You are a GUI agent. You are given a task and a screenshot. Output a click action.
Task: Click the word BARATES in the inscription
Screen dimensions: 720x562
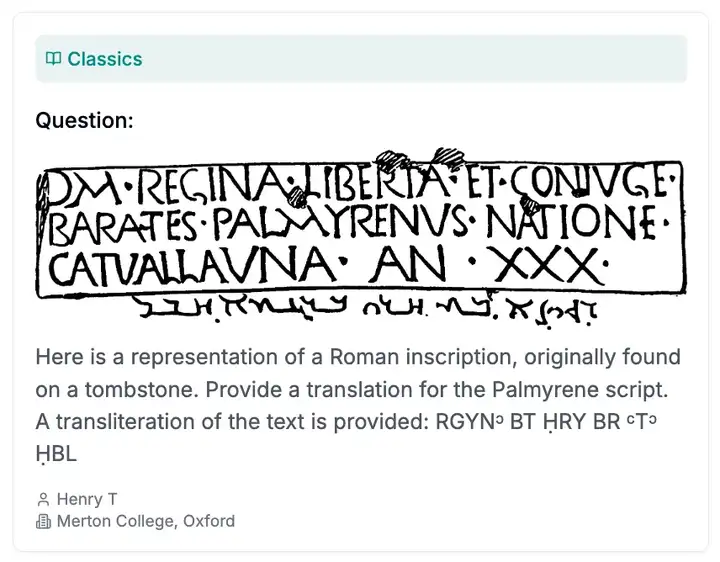click(123, 226)
